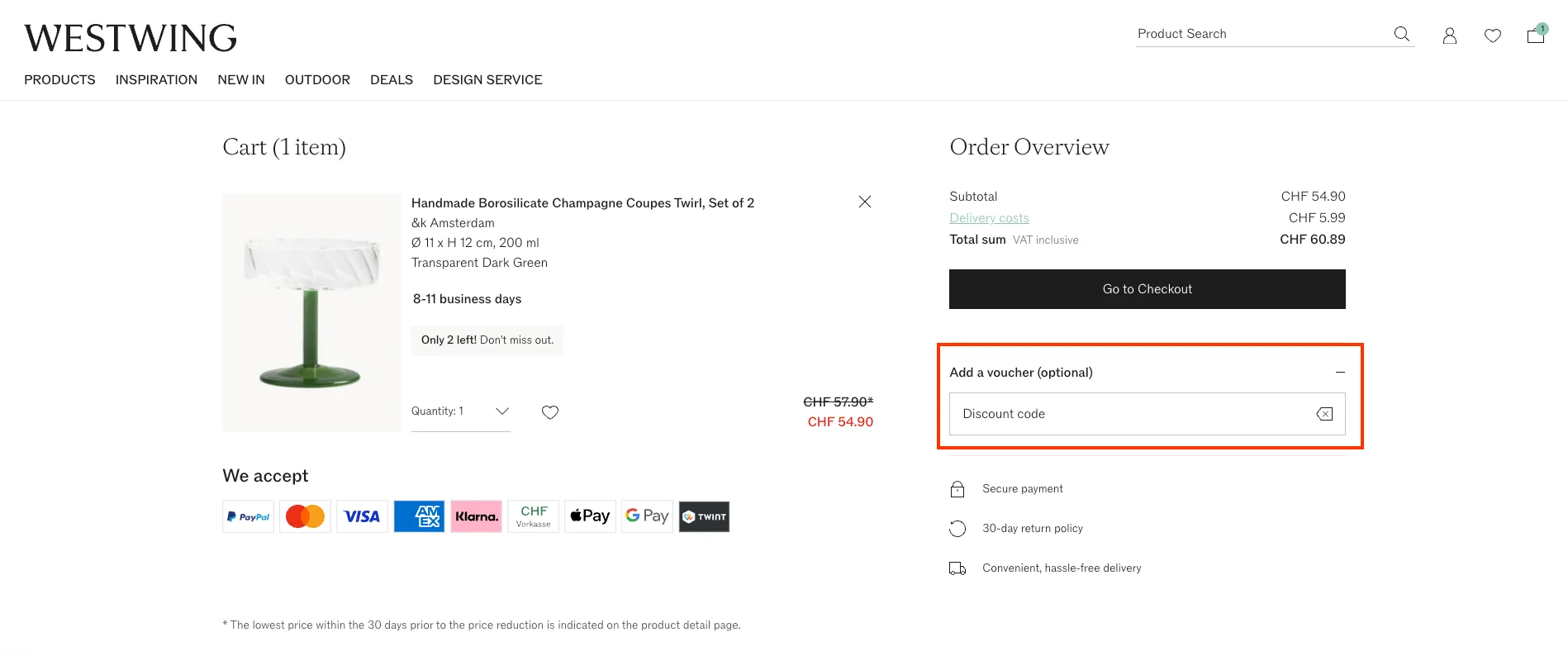Open the DESIGN SERVICE menu
Image resolution: width=1568 pixels, height=656 pixels.
(487, 80)
